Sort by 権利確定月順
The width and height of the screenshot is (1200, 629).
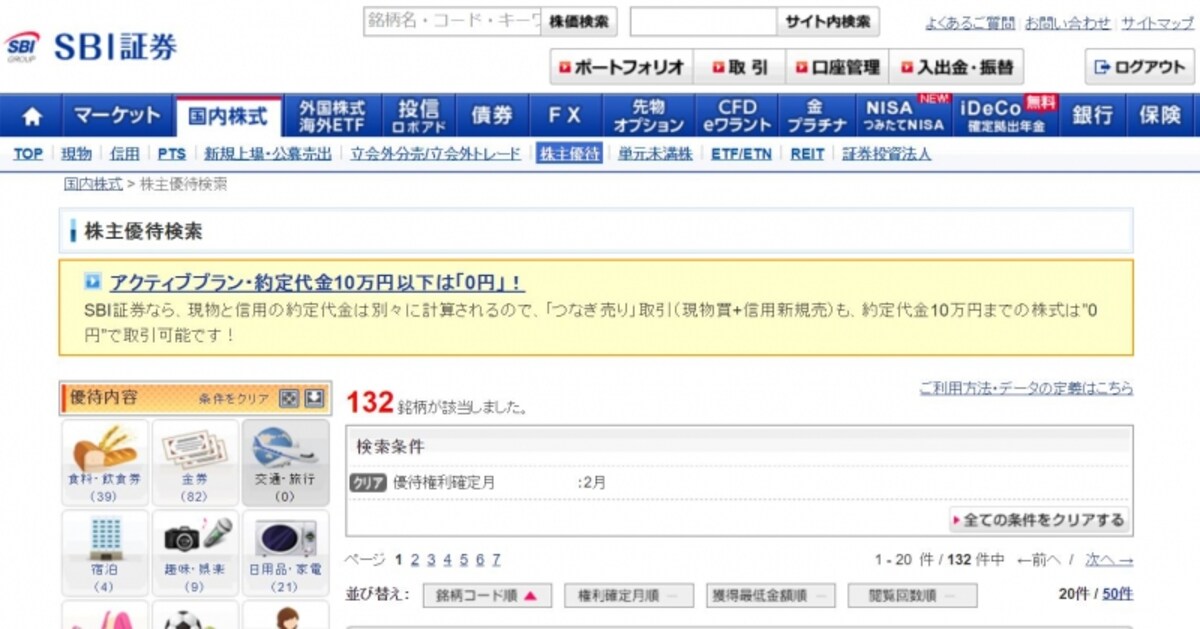(629, 595)
